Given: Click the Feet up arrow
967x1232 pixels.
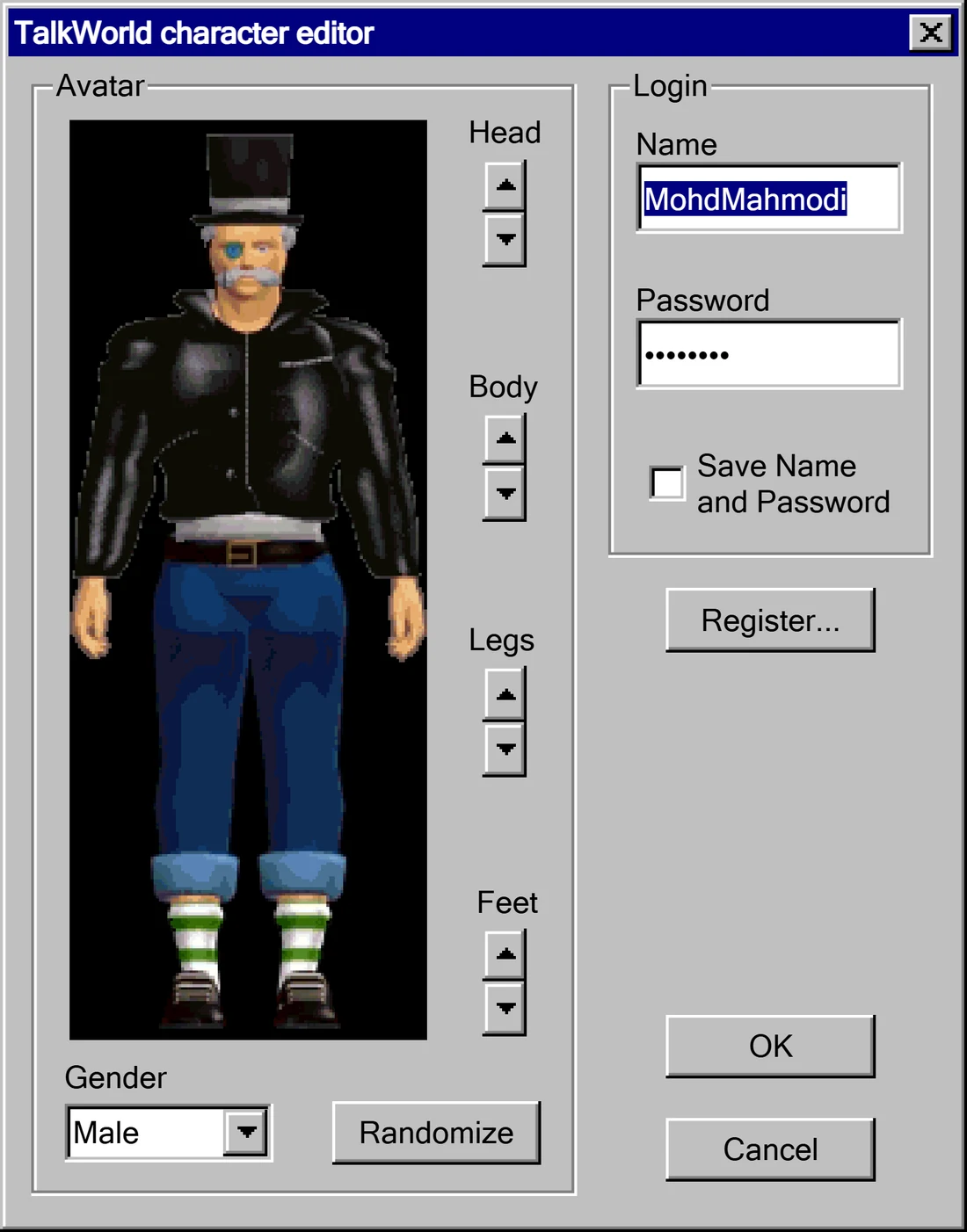Looking at the screenshot, I should (505, 954).
